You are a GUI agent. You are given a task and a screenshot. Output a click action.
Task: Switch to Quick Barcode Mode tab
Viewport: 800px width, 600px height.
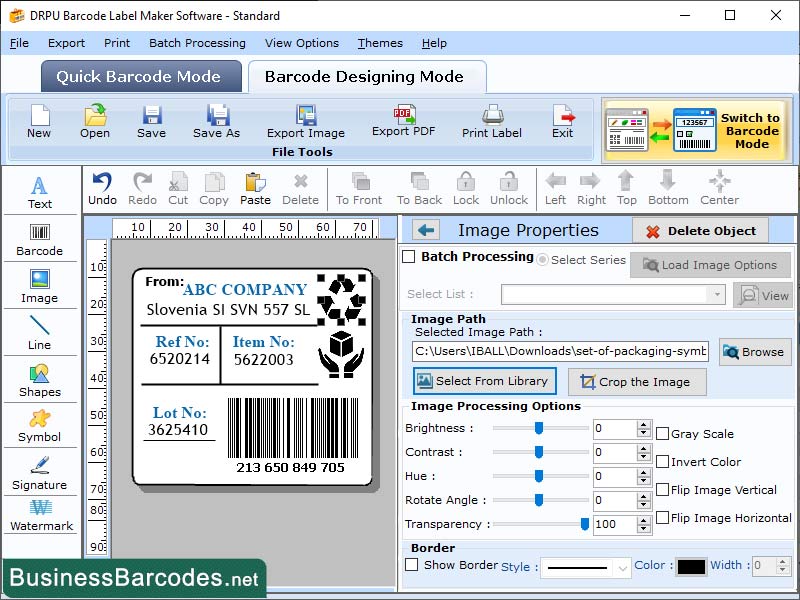point(141,77)
